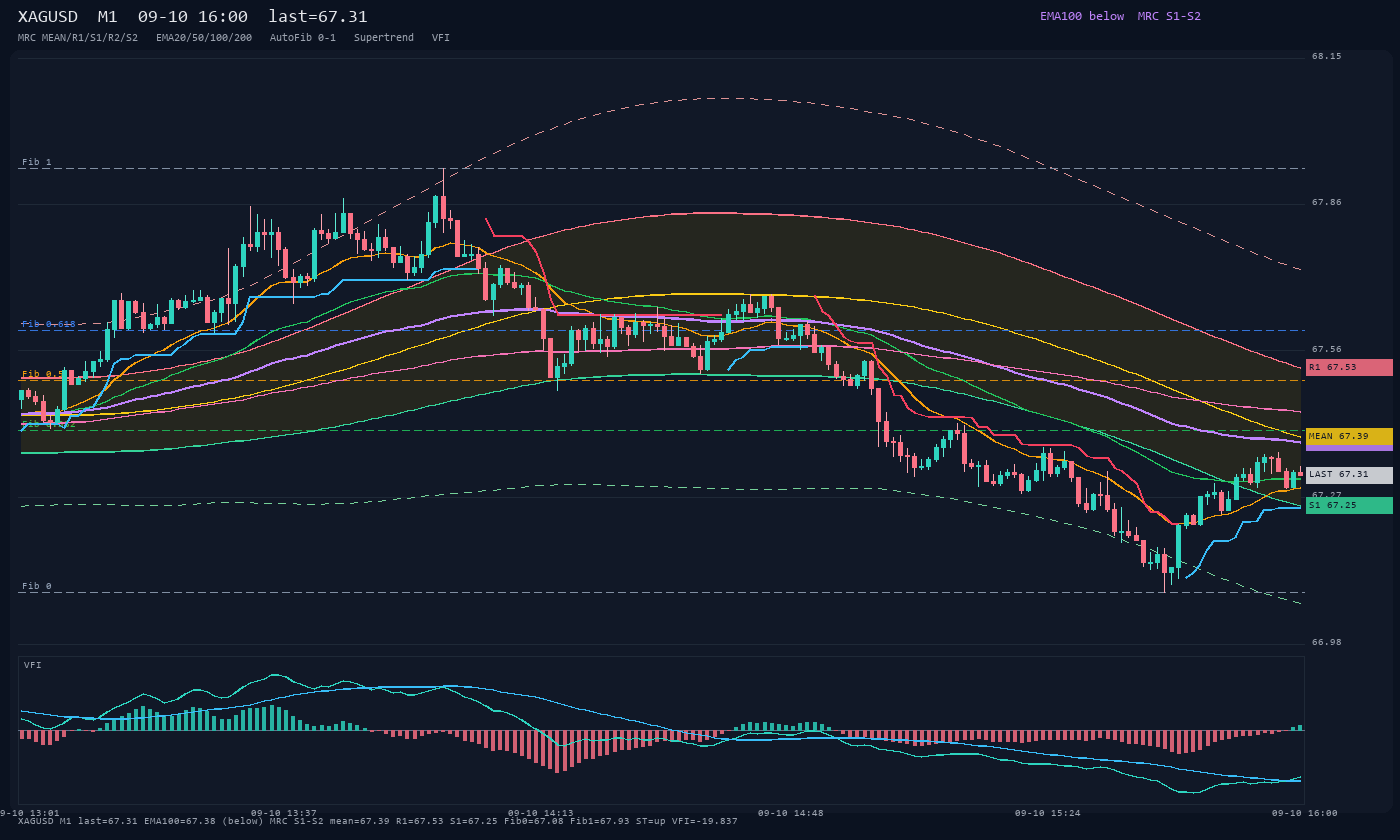Click the purple EMA100 below MRC S1-S2 status

[1120, 16]
